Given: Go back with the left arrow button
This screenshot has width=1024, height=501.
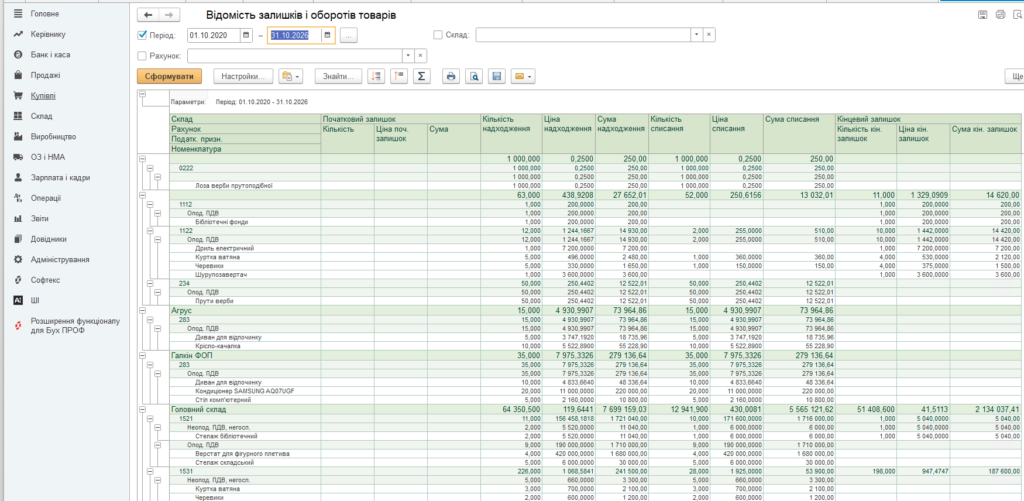Looking at the screenshot, I should (x=148, y=15).
